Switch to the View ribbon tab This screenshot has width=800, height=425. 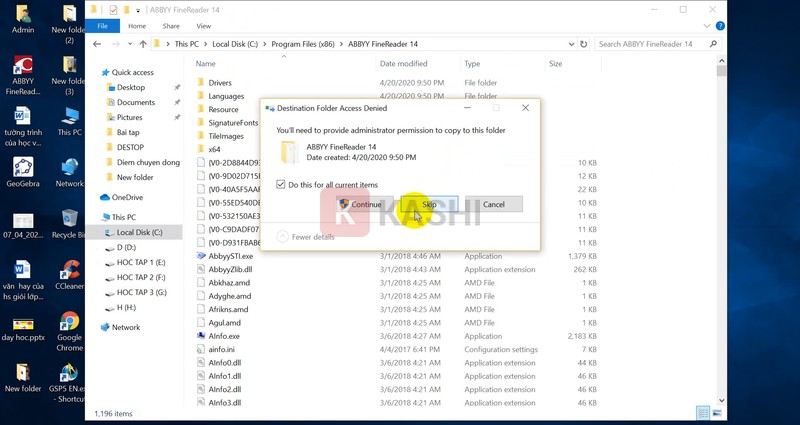pos(204,25)
